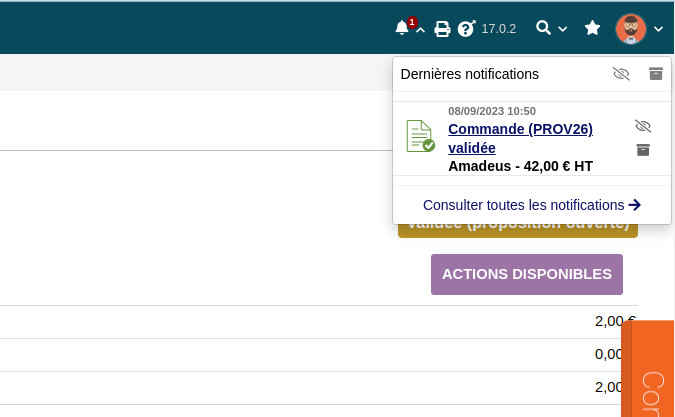
Task: Click the version number 17.0.2
Action: pos(499,29)
